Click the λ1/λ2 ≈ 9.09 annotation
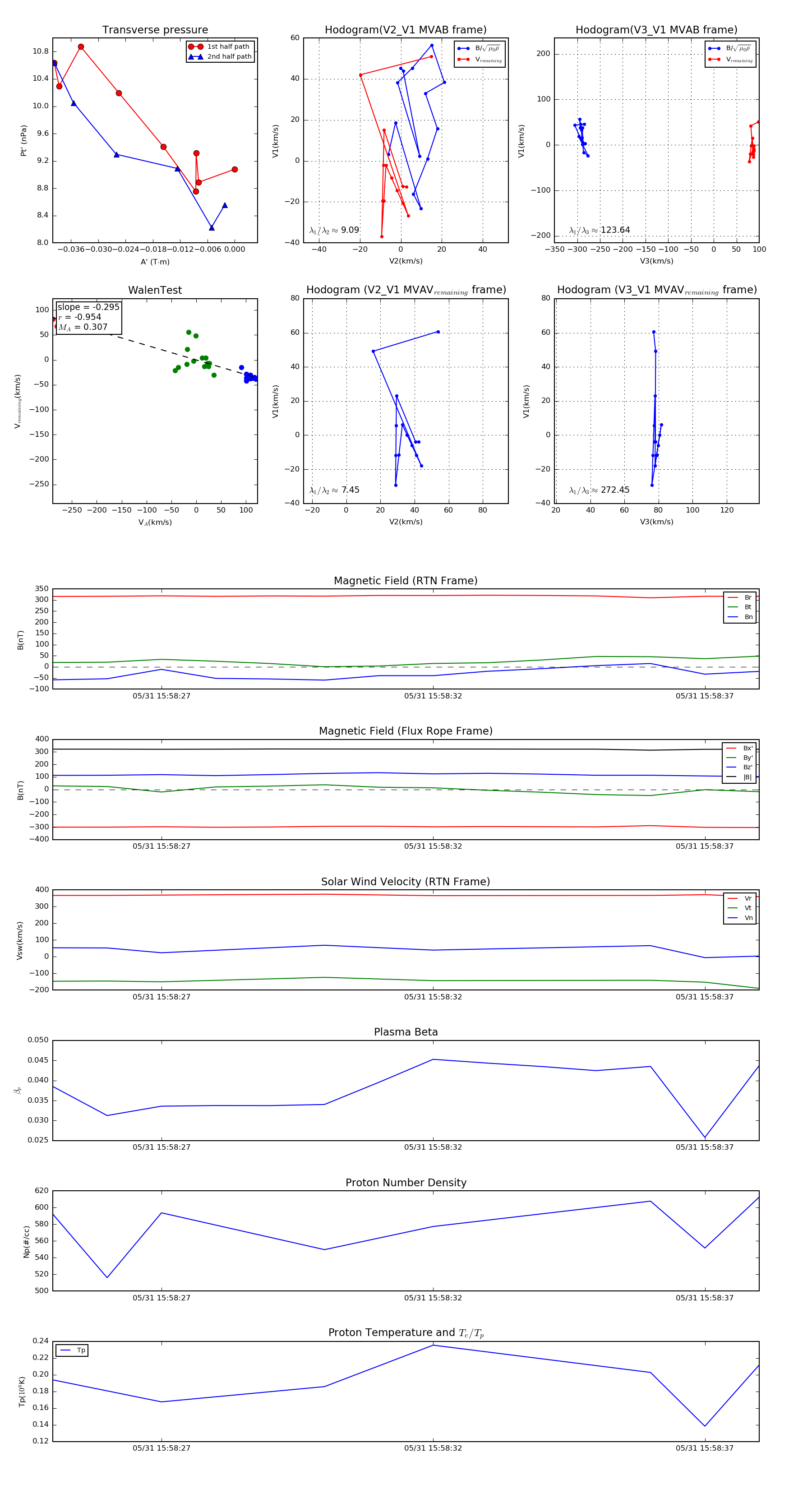 pos(334,230)
